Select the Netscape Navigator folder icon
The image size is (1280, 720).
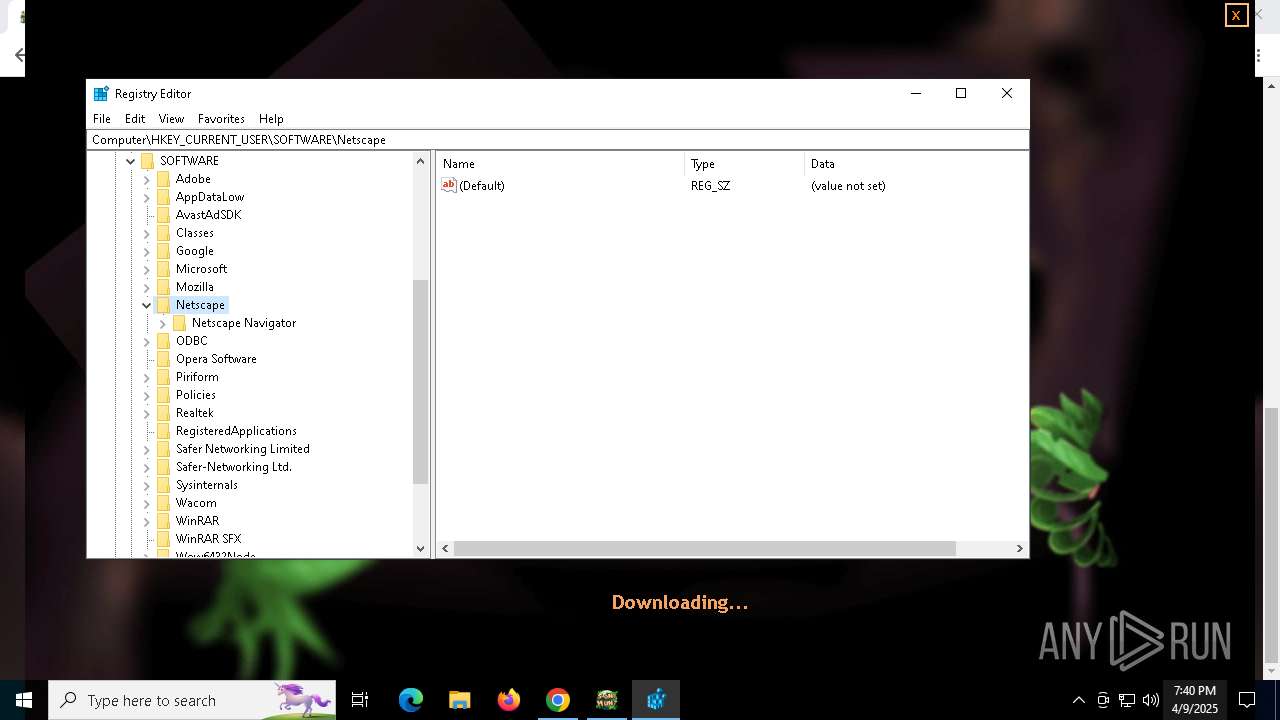tap(180, 323)
